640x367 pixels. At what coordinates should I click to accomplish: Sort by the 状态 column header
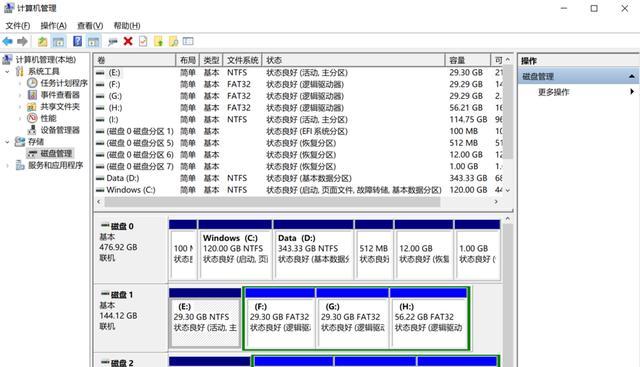click(x=353, y=60)
